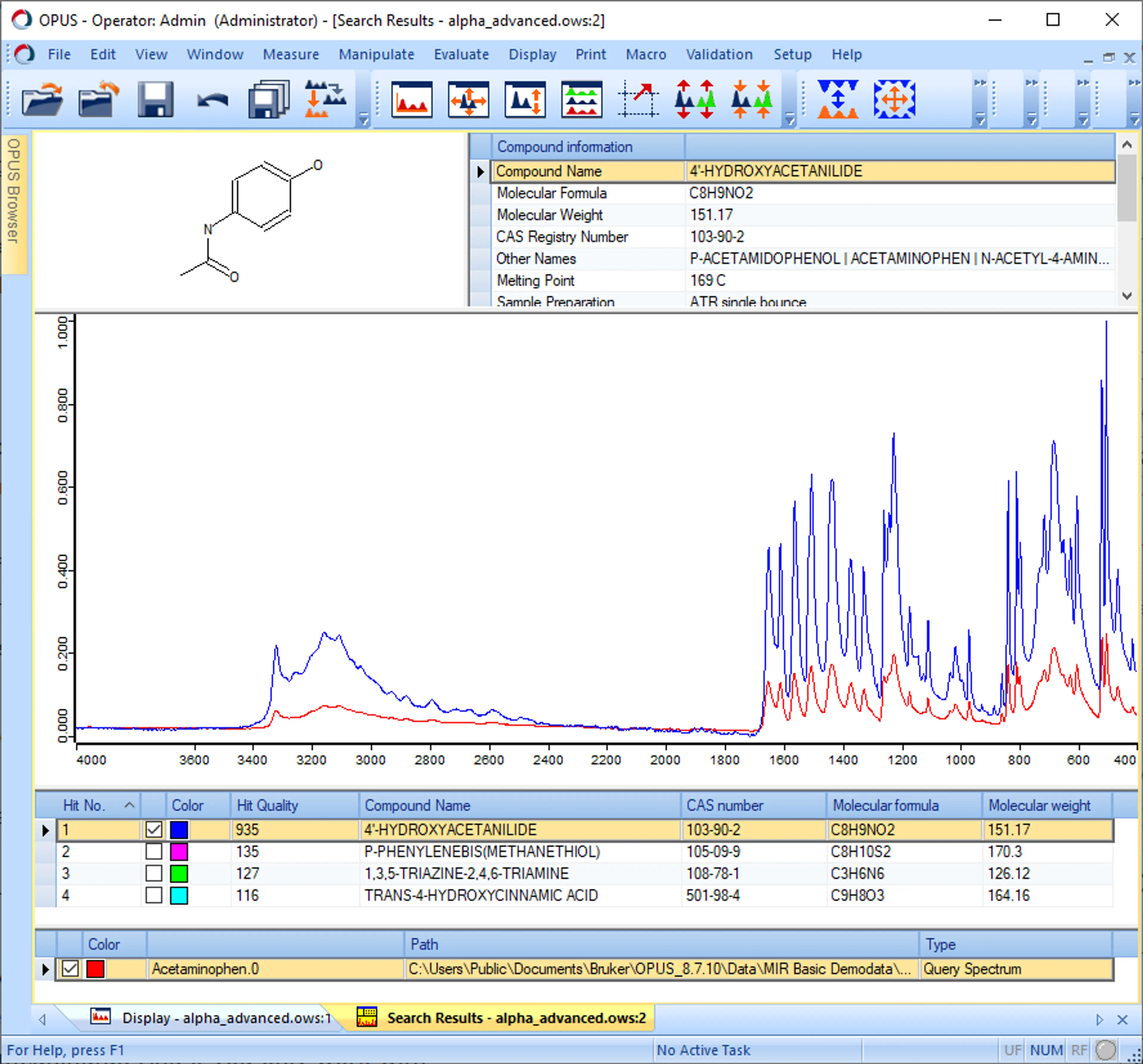This screenshot has width=1143, height=1064.
Task: Click the dotted-box zoom selection icon
Action: pyautogui.click(x=638, y=99)
